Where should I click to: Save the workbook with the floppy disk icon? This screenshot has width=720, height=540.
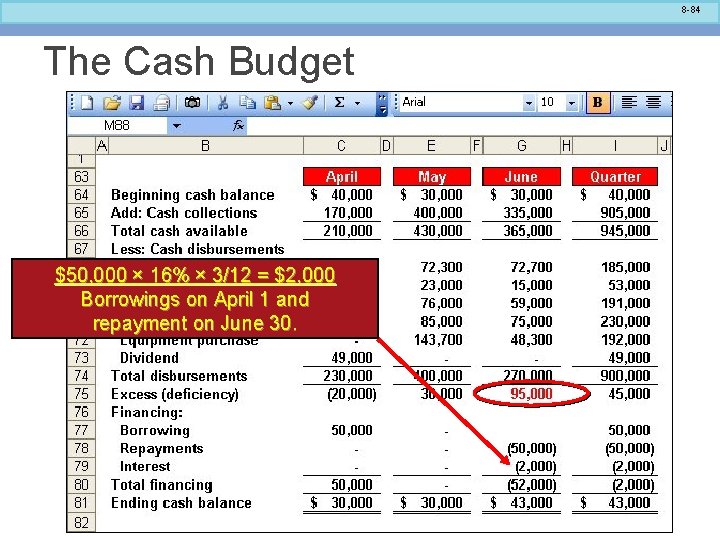(136, 103)
